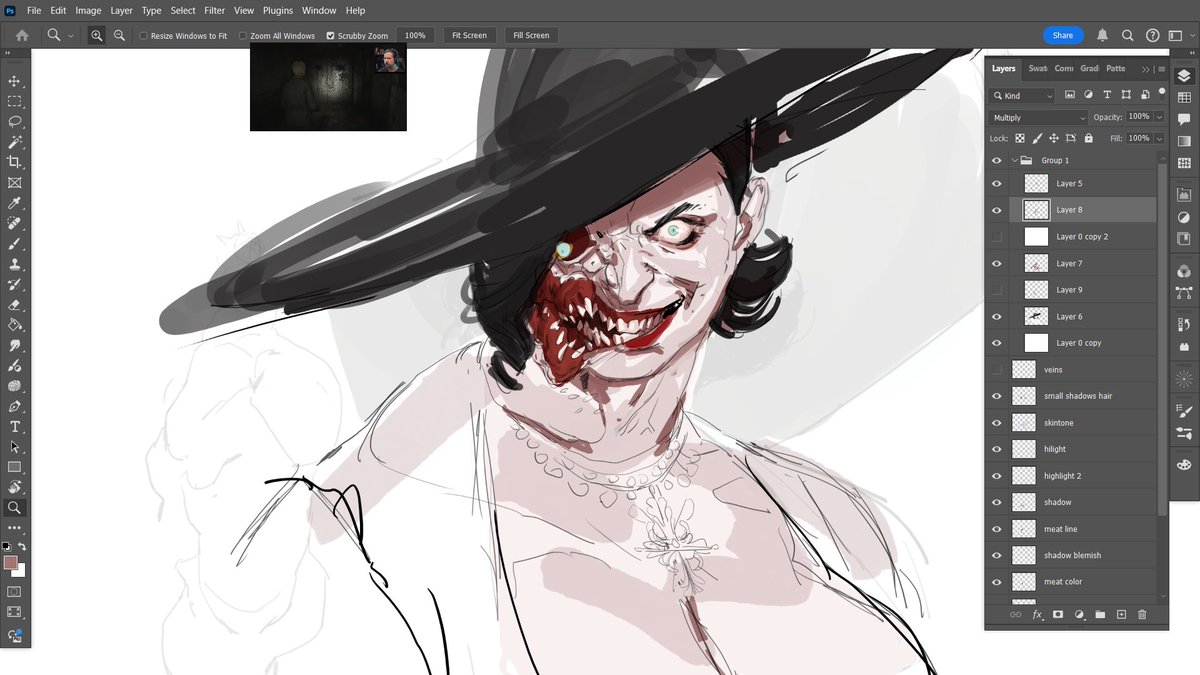Viewport: 1200px width, 675px height.
Task: Lock all attributes with padlock icon
Action: tap(1088, 139)
